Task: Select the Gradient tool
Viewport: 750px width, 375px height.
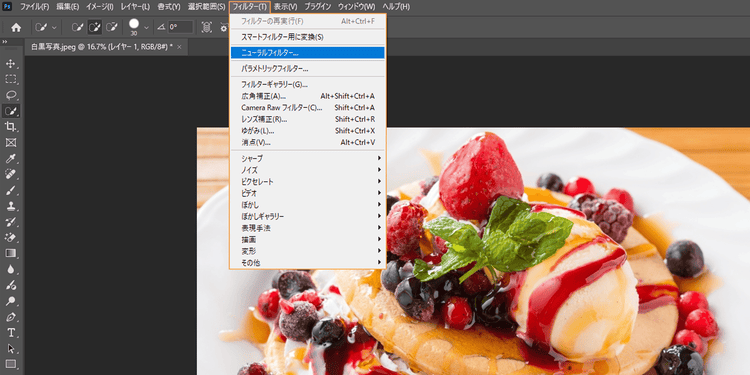Action: pyautogui.click(x=11, y=253)
